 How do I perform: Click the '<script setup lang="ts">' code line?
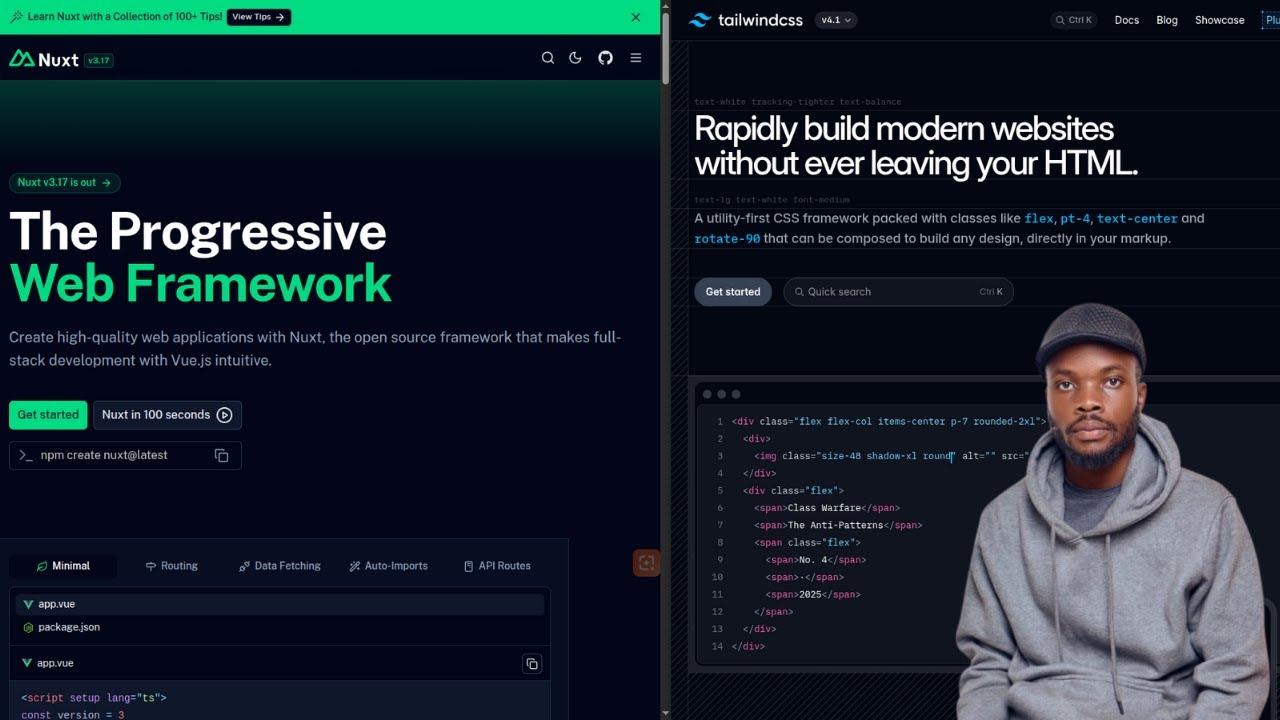coord(94,698)
